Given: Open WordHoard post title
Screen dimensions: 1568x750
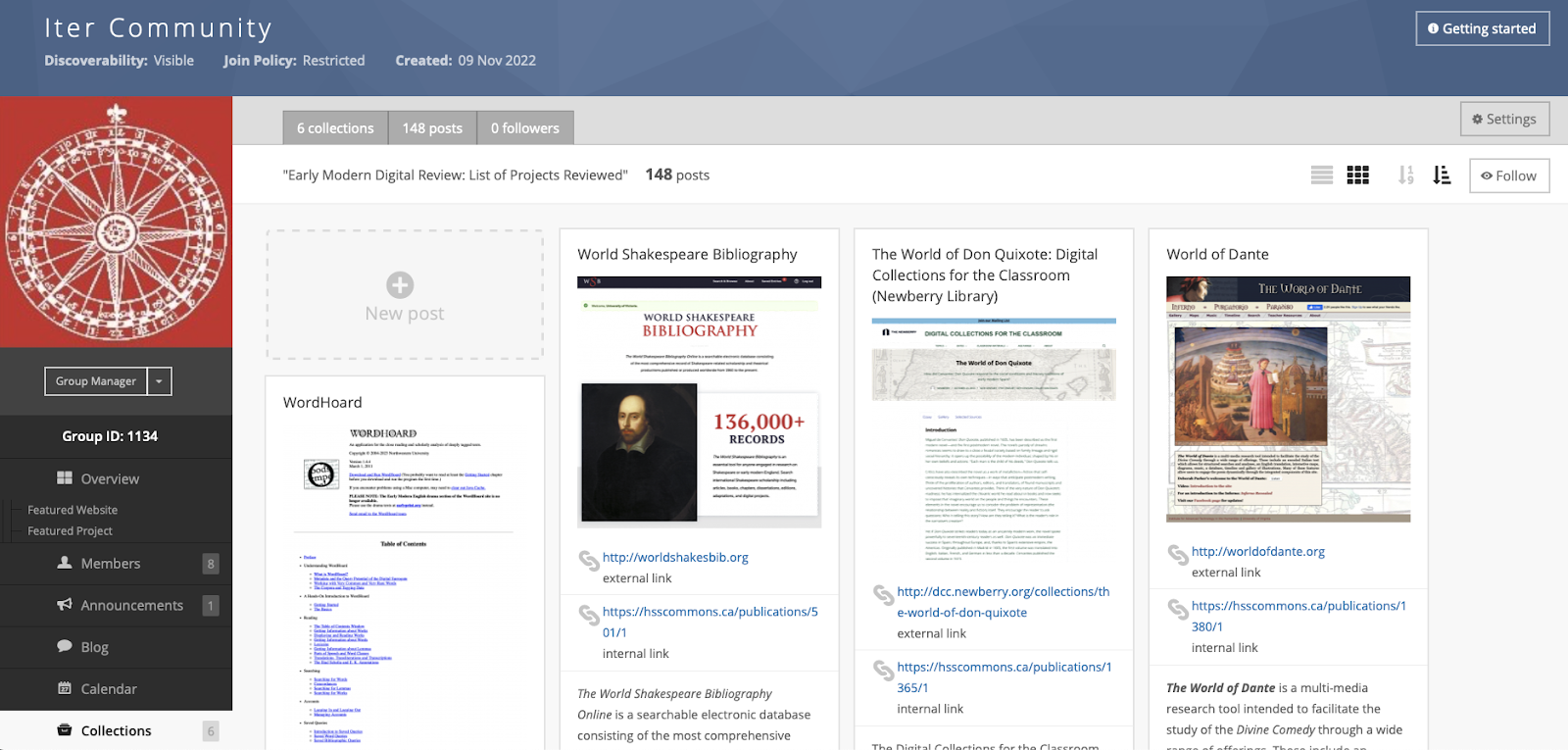Looking at the screenshot, I should pyautogui.click(x=322, y=402).
